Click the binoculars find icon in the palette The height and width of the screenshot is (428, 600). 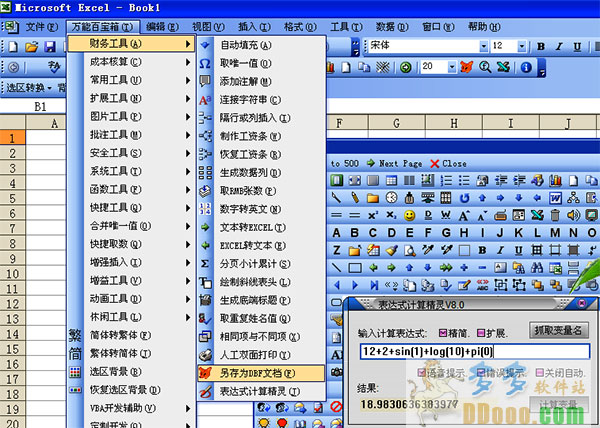537,268
